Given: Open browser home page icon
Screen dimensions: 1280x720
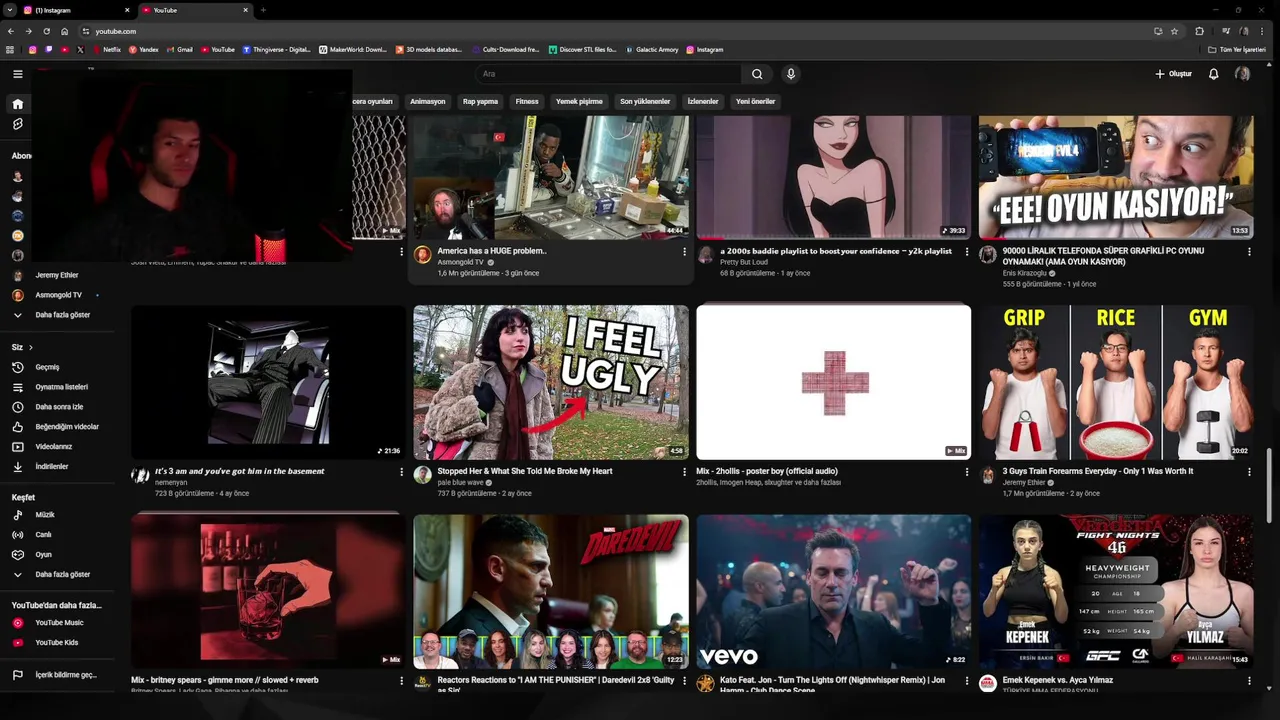Looking at the screenshot, I should 64,31.
